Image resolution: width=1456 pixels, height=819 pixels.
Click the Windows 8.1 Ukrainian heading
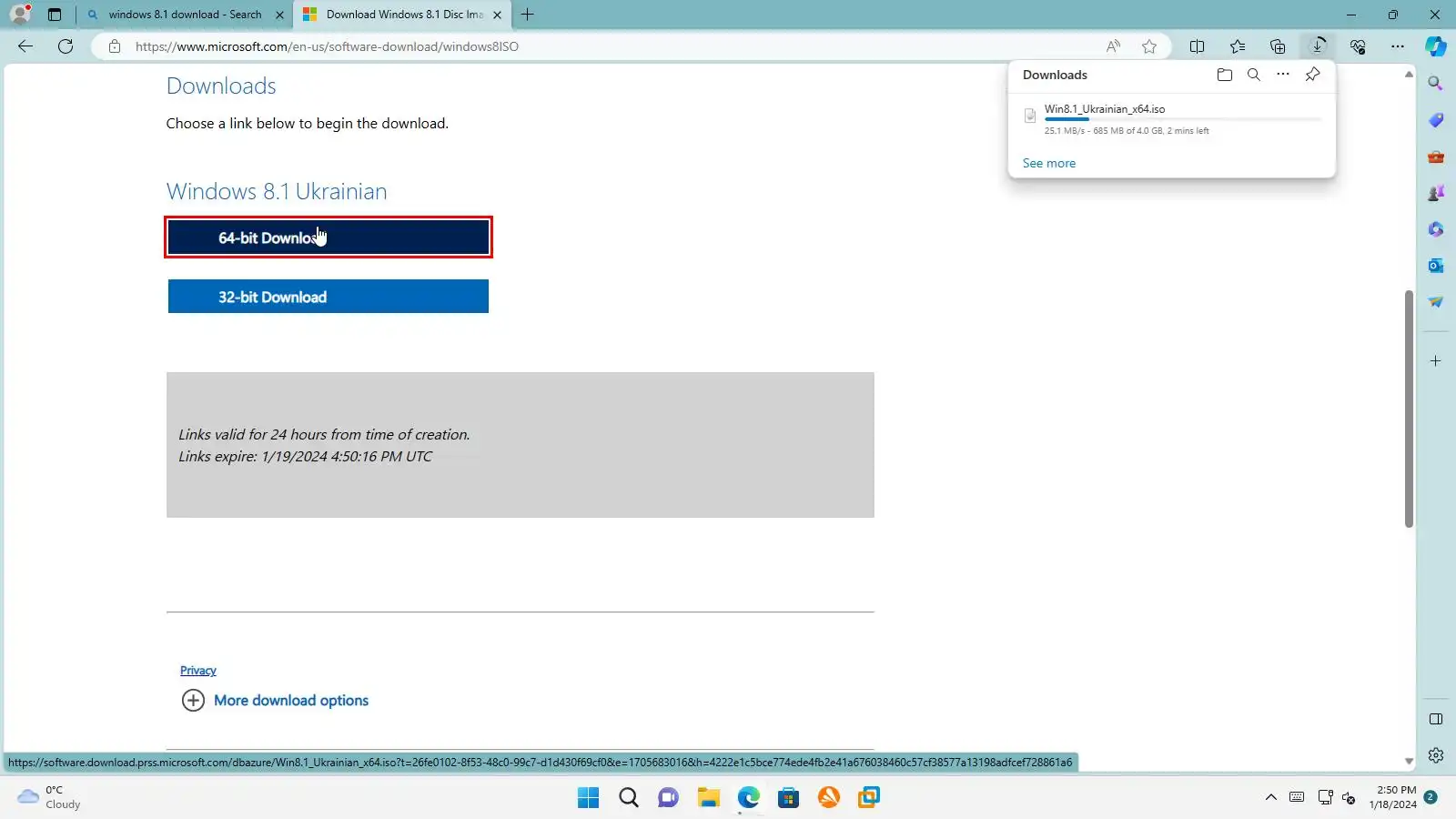(277, 192)
